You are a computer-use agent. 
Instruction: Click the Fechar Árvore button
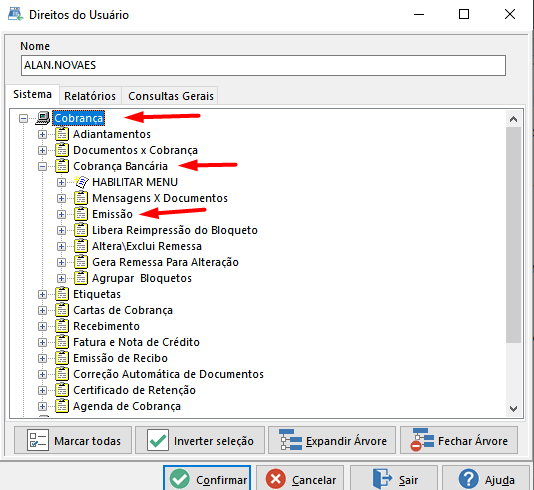pos(459,440)
